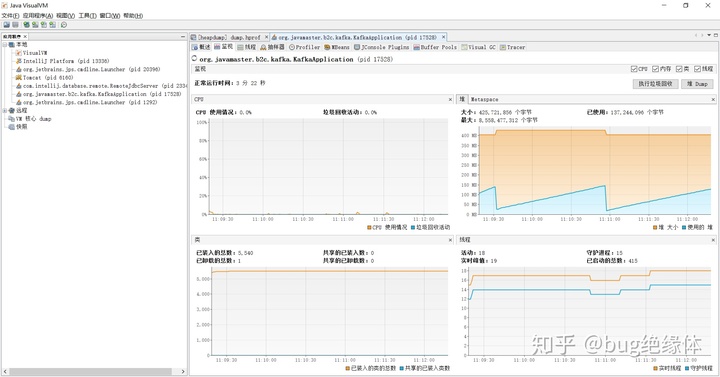
Task: Open the Visual GC tab
Action: [x=478, y=47]
